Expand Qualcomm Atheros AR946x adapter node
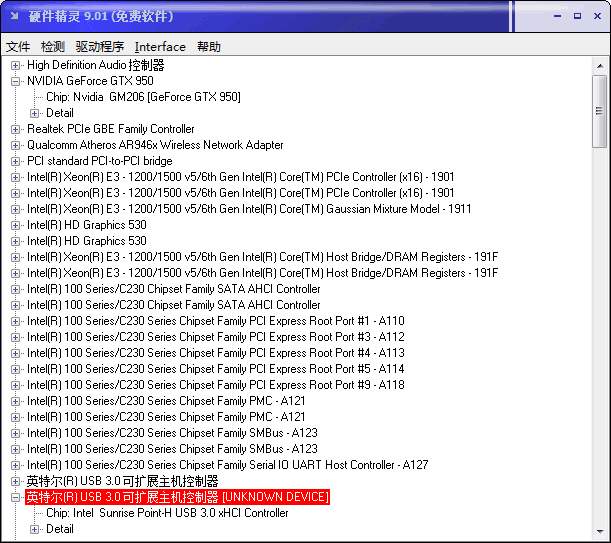The width and height of the screenshot is (611, 543). click(x=15, y=145)
